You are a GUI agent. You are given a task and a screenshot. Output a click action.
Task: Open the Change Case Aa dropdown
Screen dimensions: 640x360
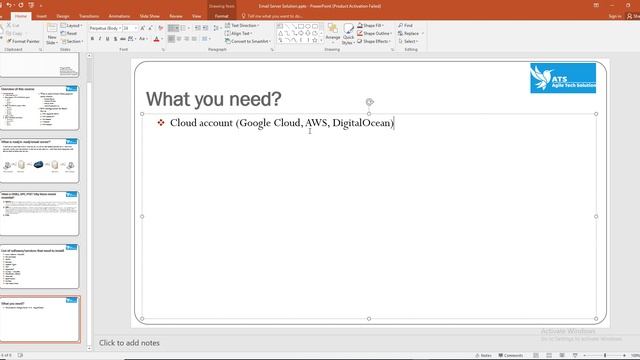tap(142, 39)
